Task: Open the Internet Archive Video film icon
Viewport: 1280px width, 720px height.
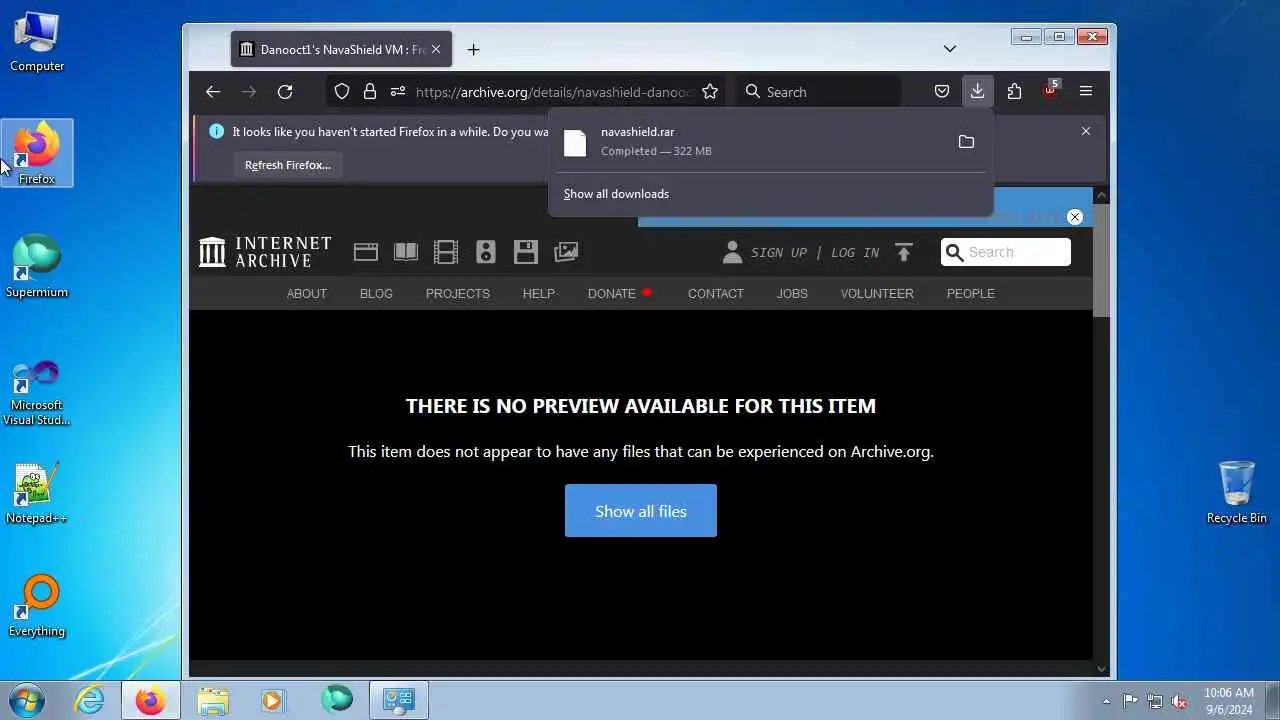Action: pyautogui.click(x=446, y=252)
